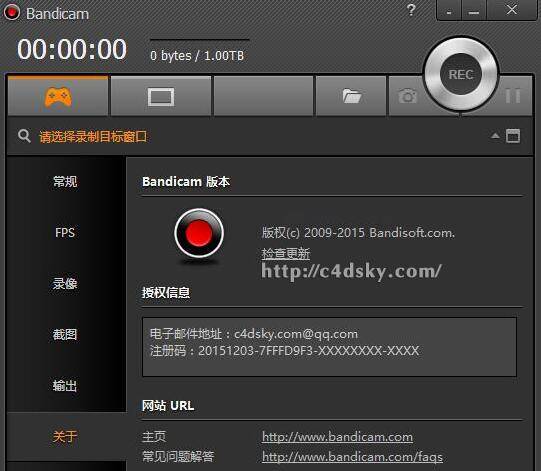Open the 截图 settings tab
541x471 pixels.
[x=65, y=334]
